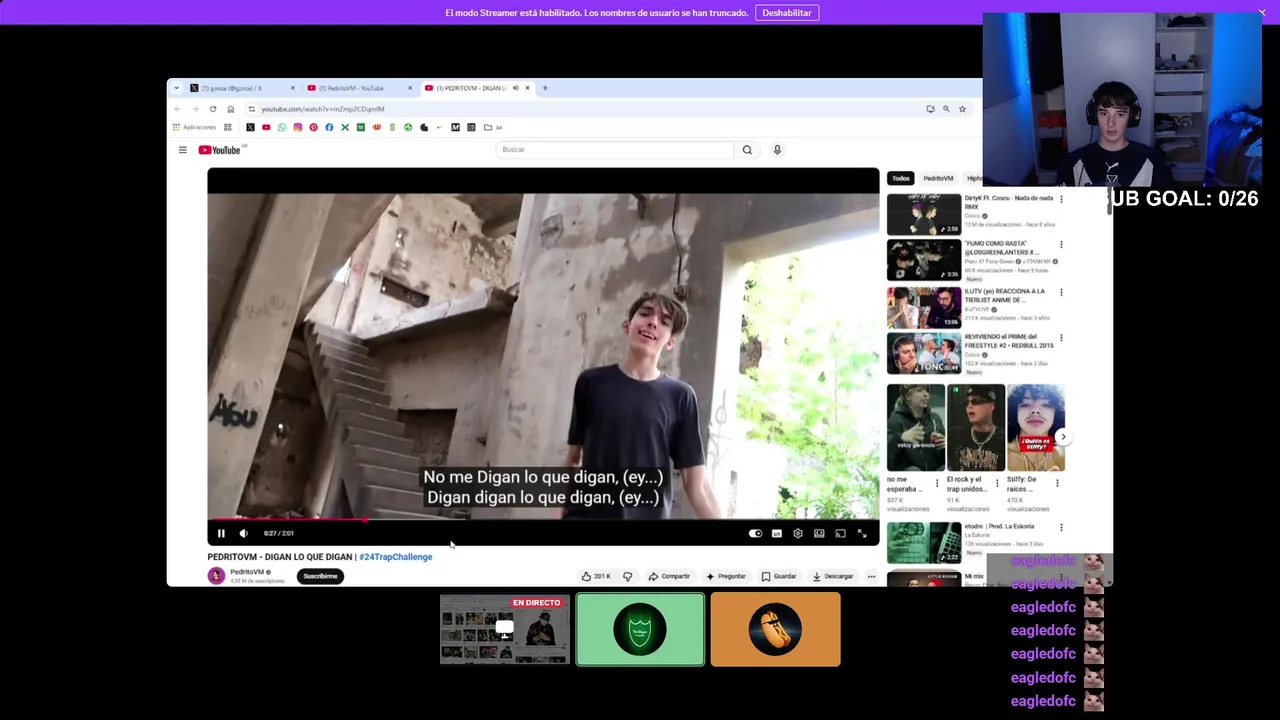Open the PedritoVM channel avatar
Screen dimensions: 1280x720
point(216,575)
